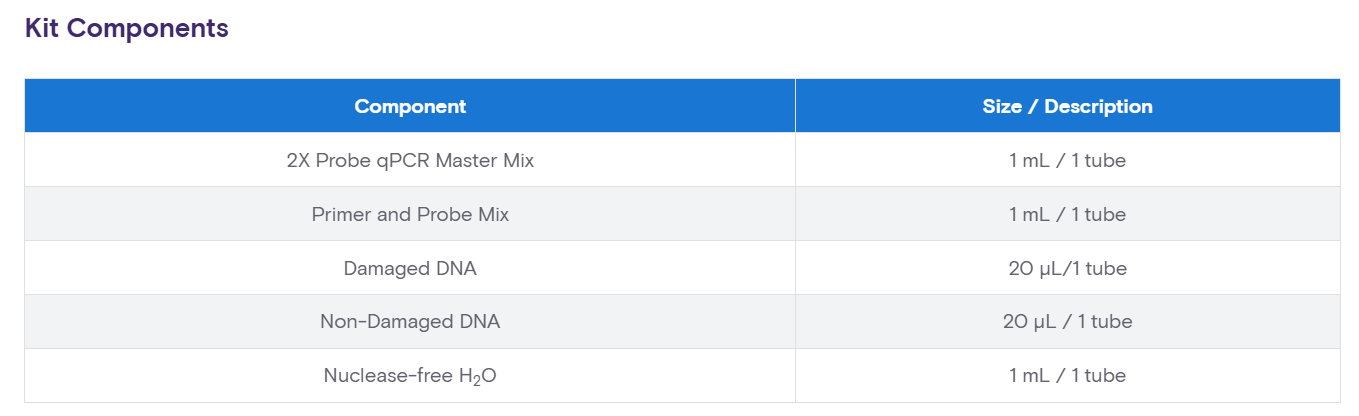The width and height of the screenshot is (1359, 416).
Task: Click the size value for Non-Damaged DNA
Action: [x=1067, y=322]
